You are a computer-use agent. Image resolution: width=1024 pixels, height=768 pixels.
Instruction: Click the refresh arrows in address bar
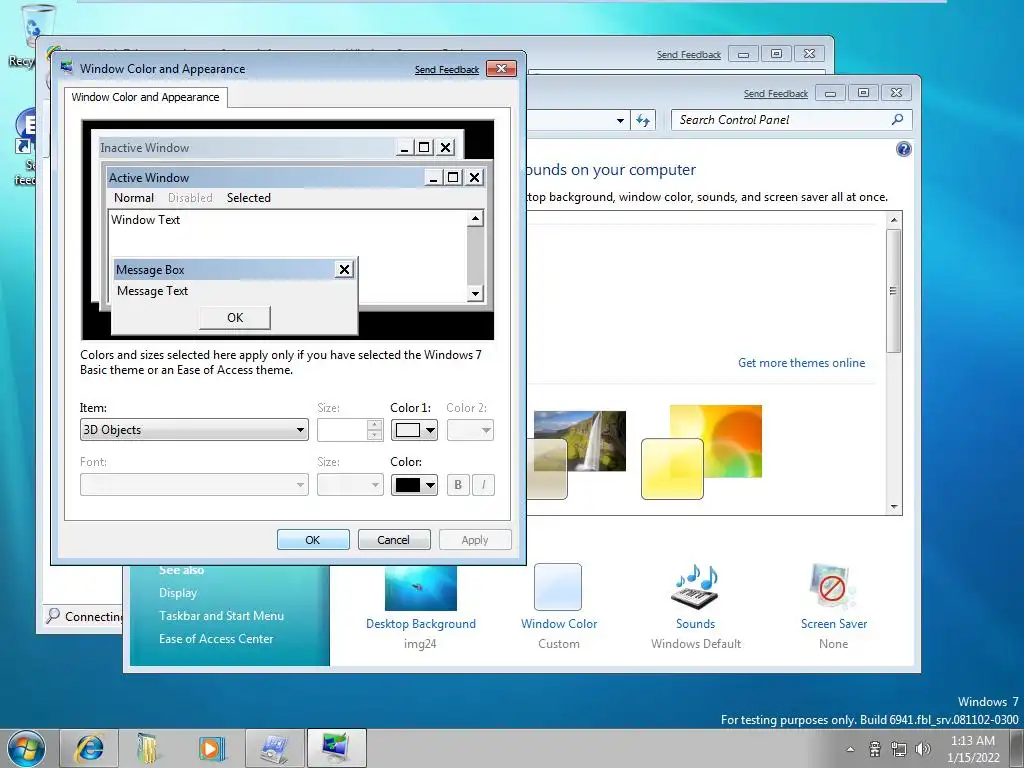[x=643, y=120]
